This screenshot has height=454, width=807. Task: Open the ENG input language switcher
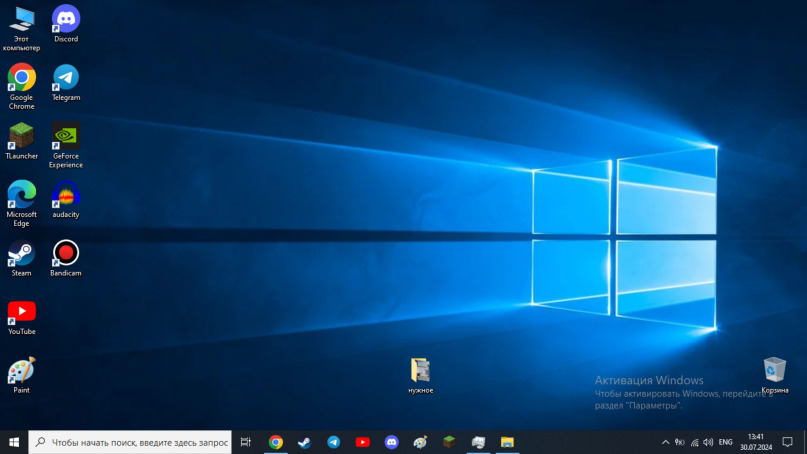pos(725,442)
